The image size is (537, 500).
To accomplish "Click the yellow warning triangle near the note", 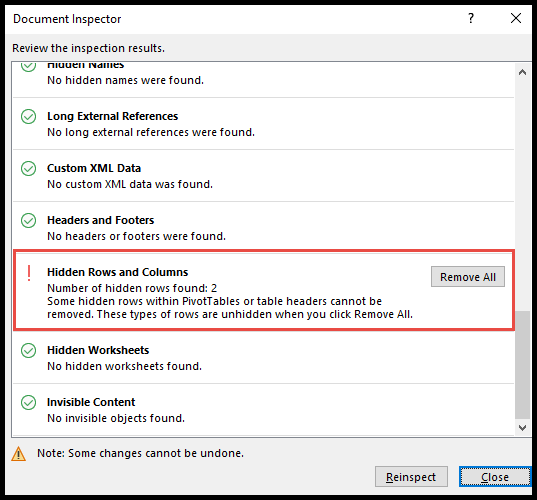I will click(x=18, y=454).
